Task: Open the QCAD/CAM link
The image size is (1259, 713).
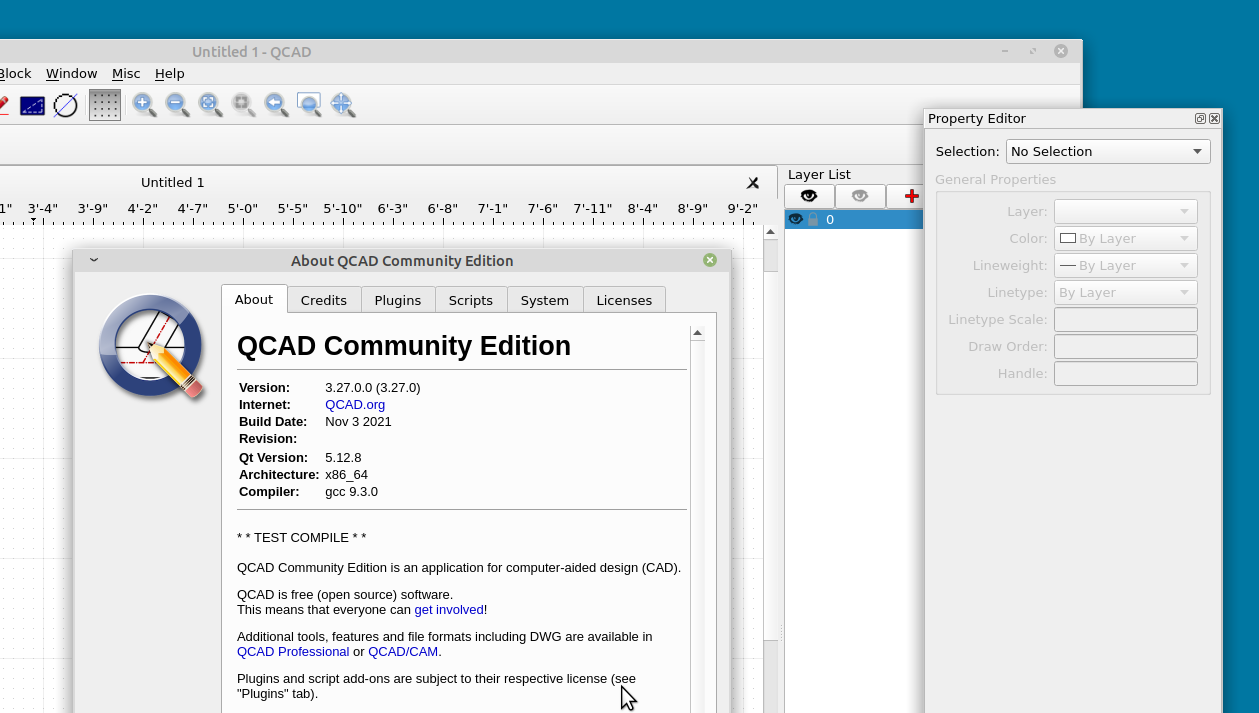Action: pyautogui.click(x=403, y=651)
